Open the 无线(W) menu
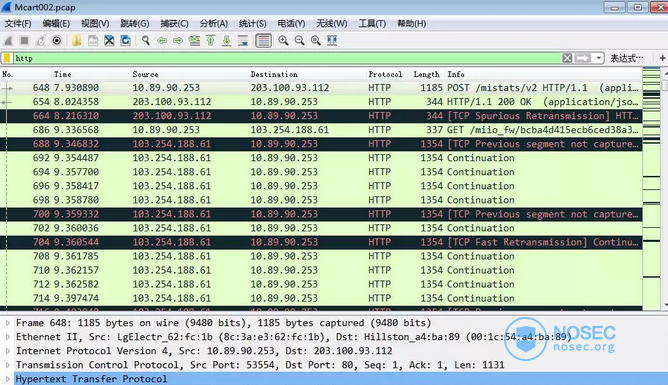Screen dimensions: 668x385 click(331, 24)
